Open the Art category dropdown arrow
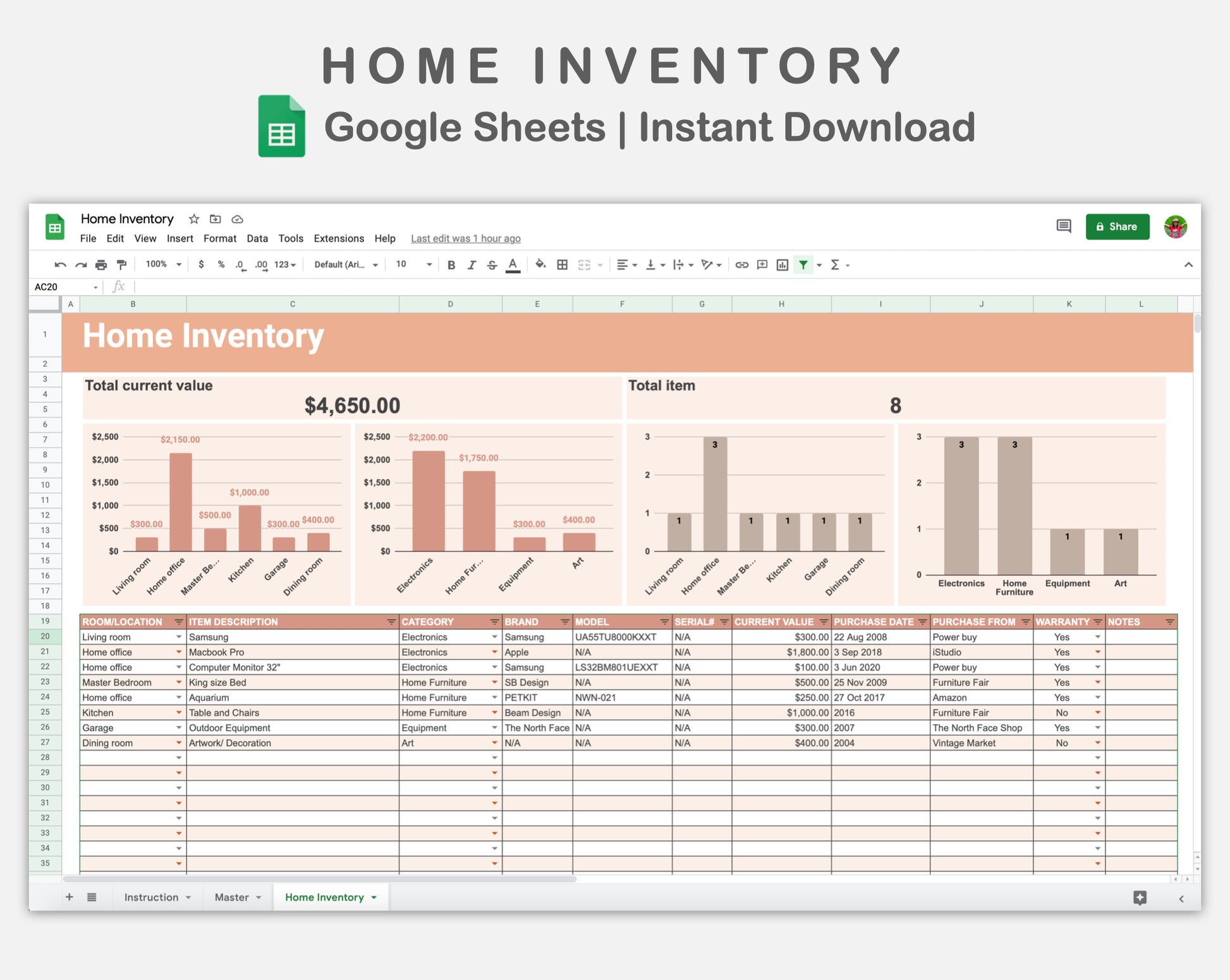The width and height of the screenshot is (1230, 980). pyautogui.click(x=494, y=744)
